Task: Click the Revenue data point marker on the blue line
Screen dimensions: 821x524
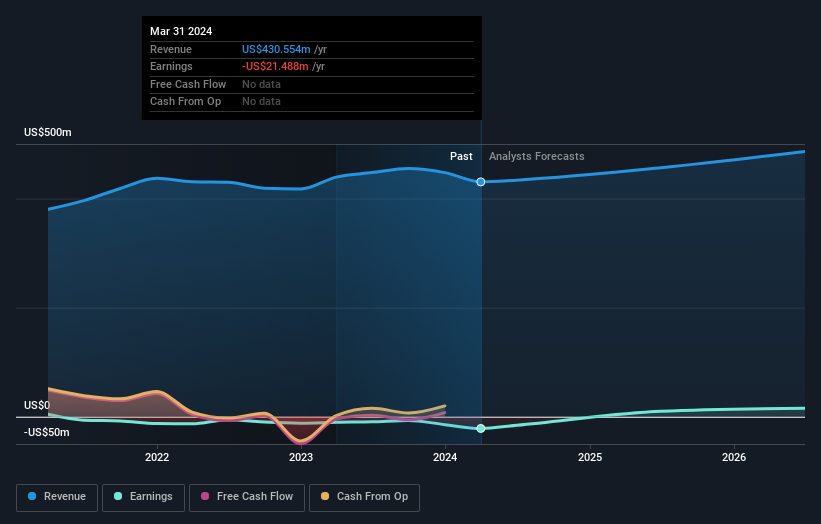Action: pyautogui.click(x=481, y=182)
